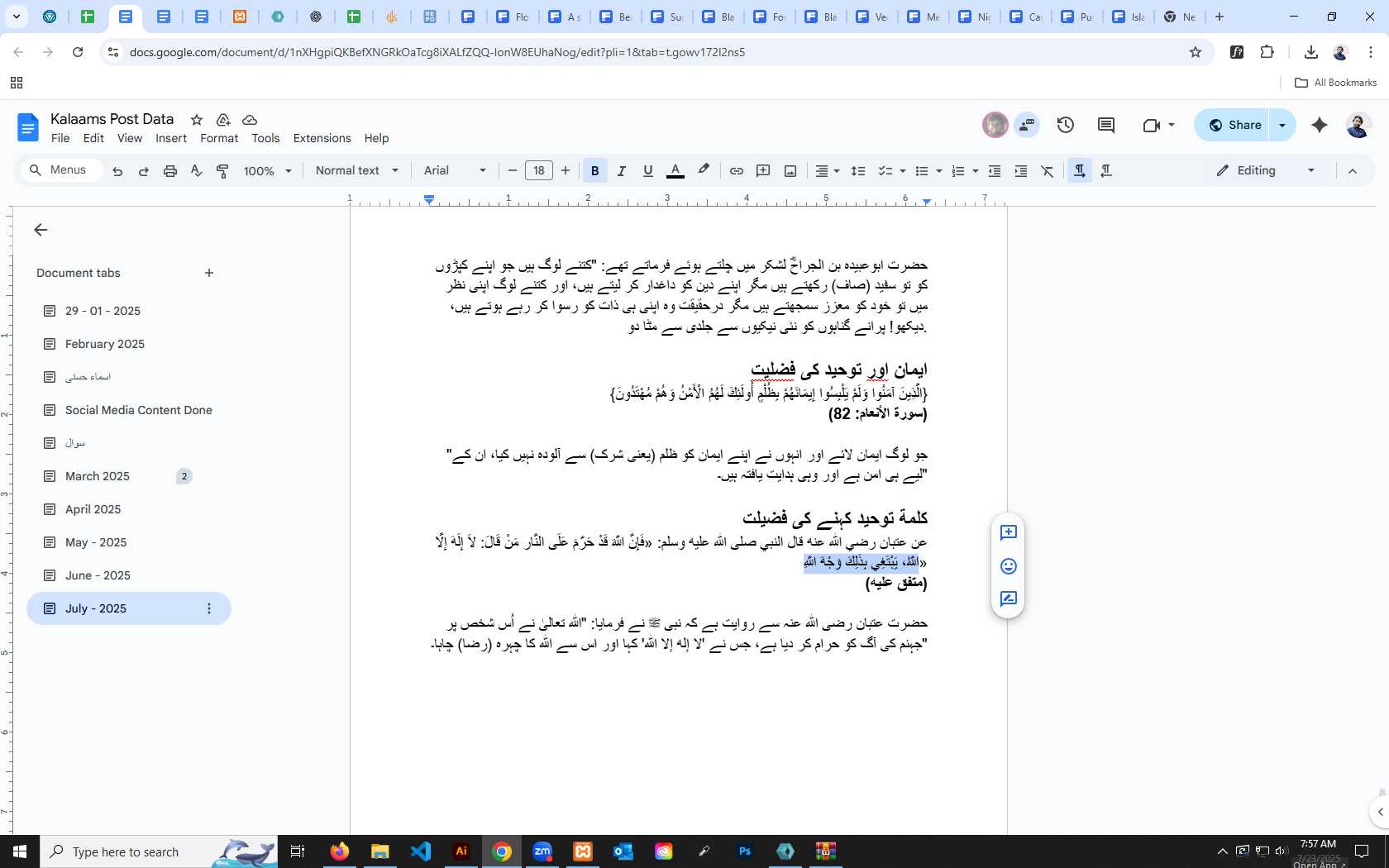
Task: Click the floating add comment icon
Action: [x=1008, y=533]
